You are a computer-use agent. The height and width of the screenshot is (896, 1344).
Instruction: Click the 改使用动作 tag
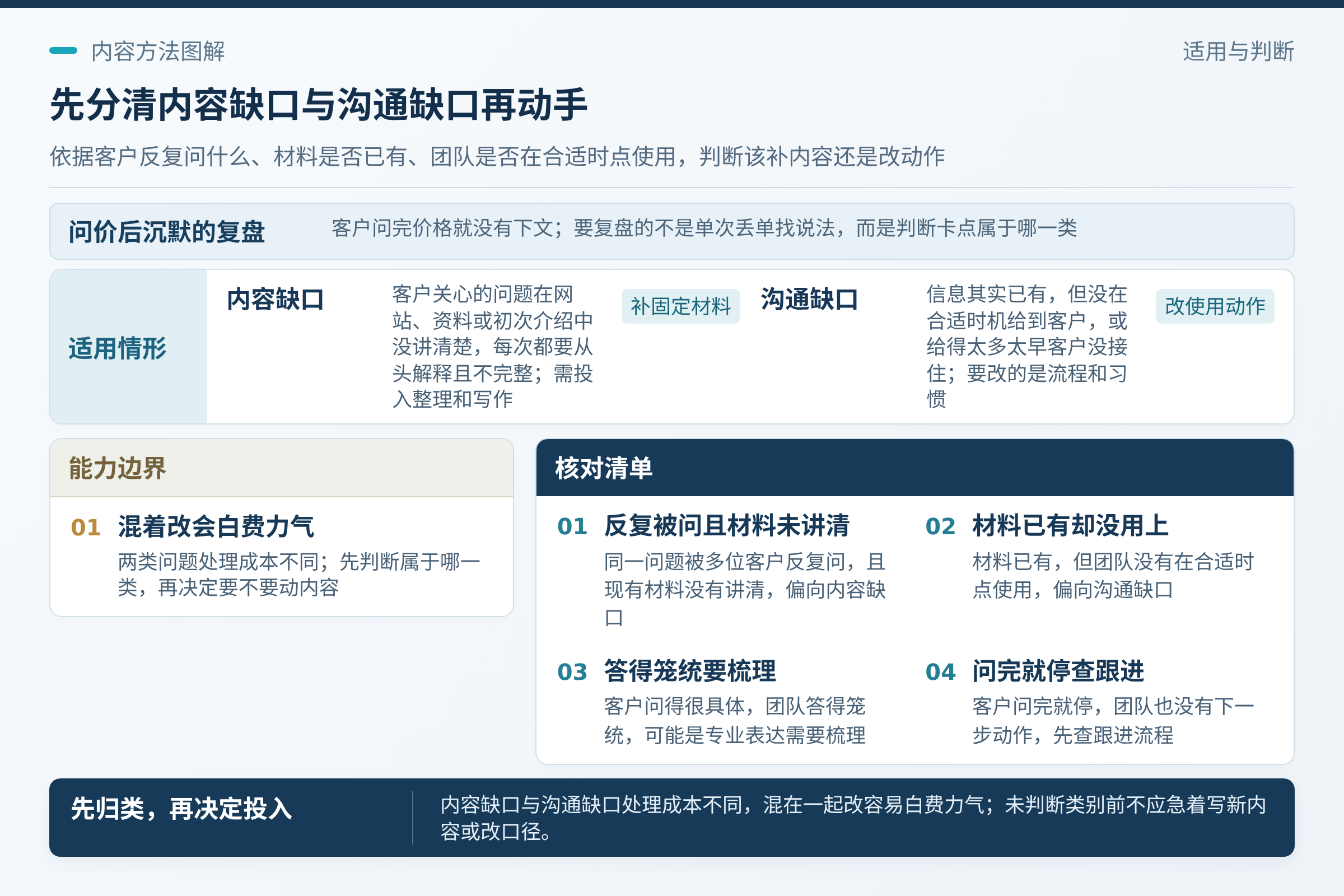point(1215,306)
